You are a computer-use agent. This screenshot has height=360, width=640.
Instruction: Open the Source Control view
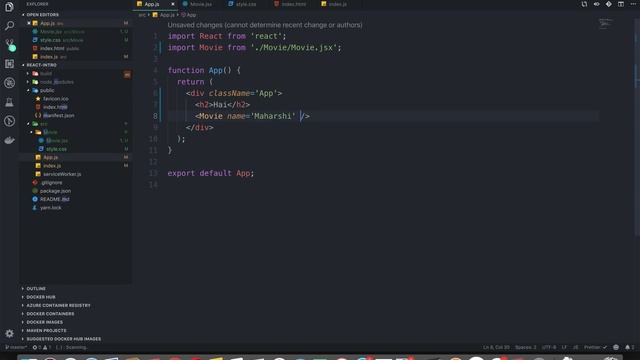9,45
